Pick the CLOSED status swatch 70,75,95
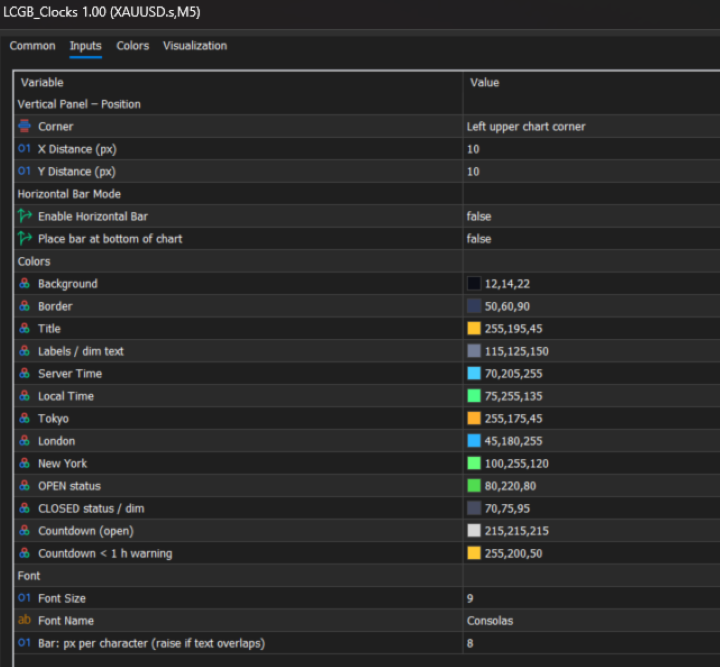The width and height of the screenshot is (720, 667). pos(474,508)
